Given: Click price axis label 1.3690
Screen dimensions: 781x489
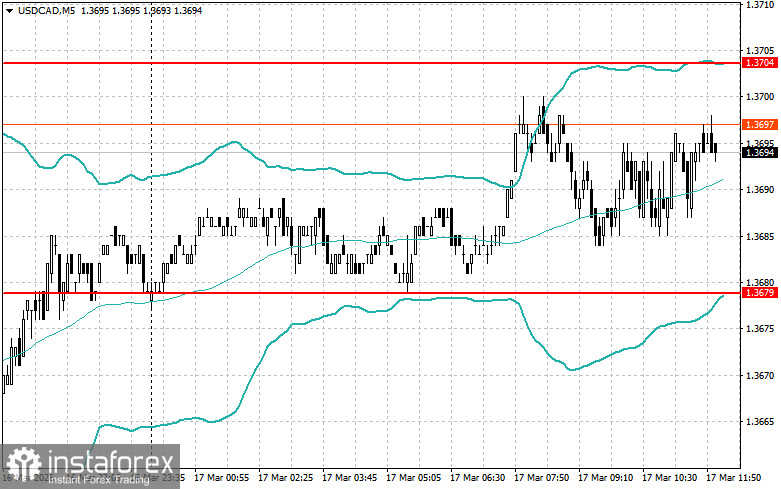Looking at the screenshot, I should (760, 190).
